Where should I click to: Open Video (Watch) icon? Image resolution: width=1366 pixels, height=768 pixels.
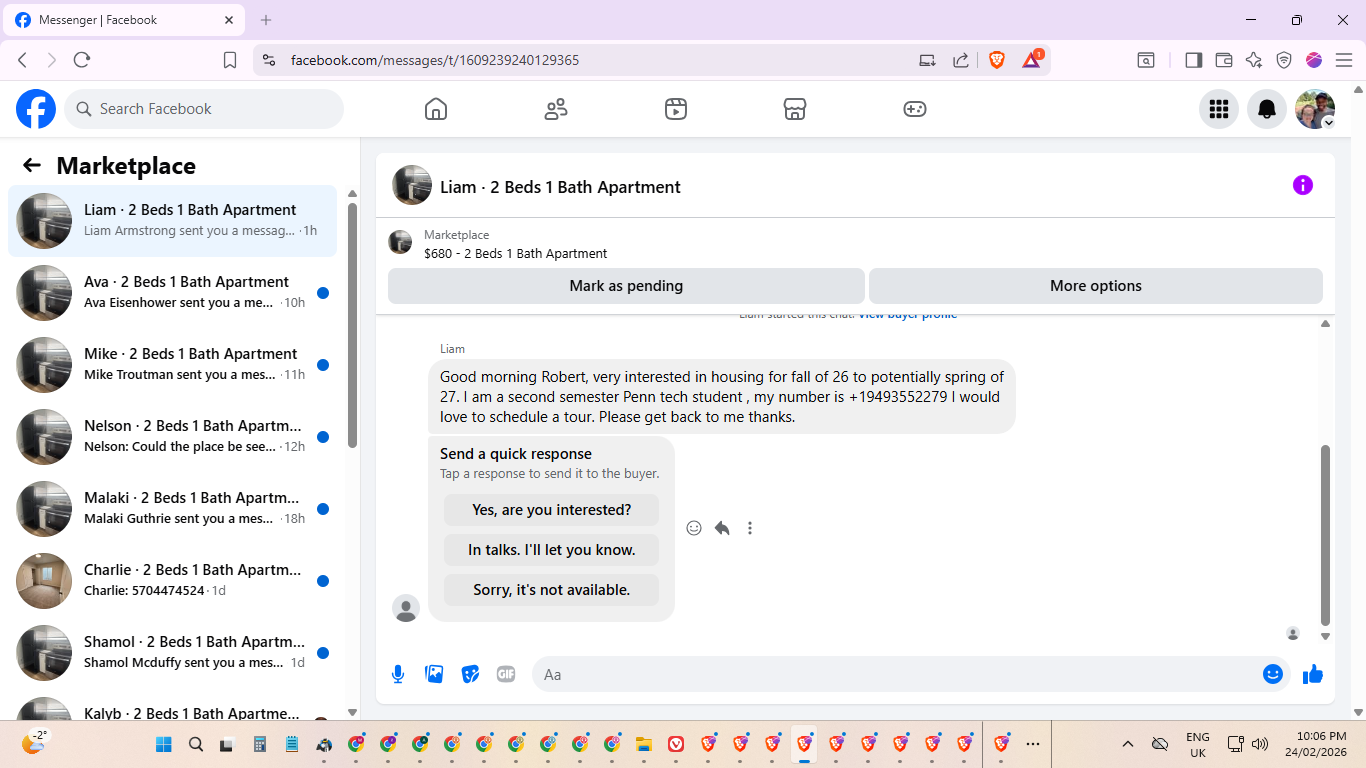coord(676,109)
